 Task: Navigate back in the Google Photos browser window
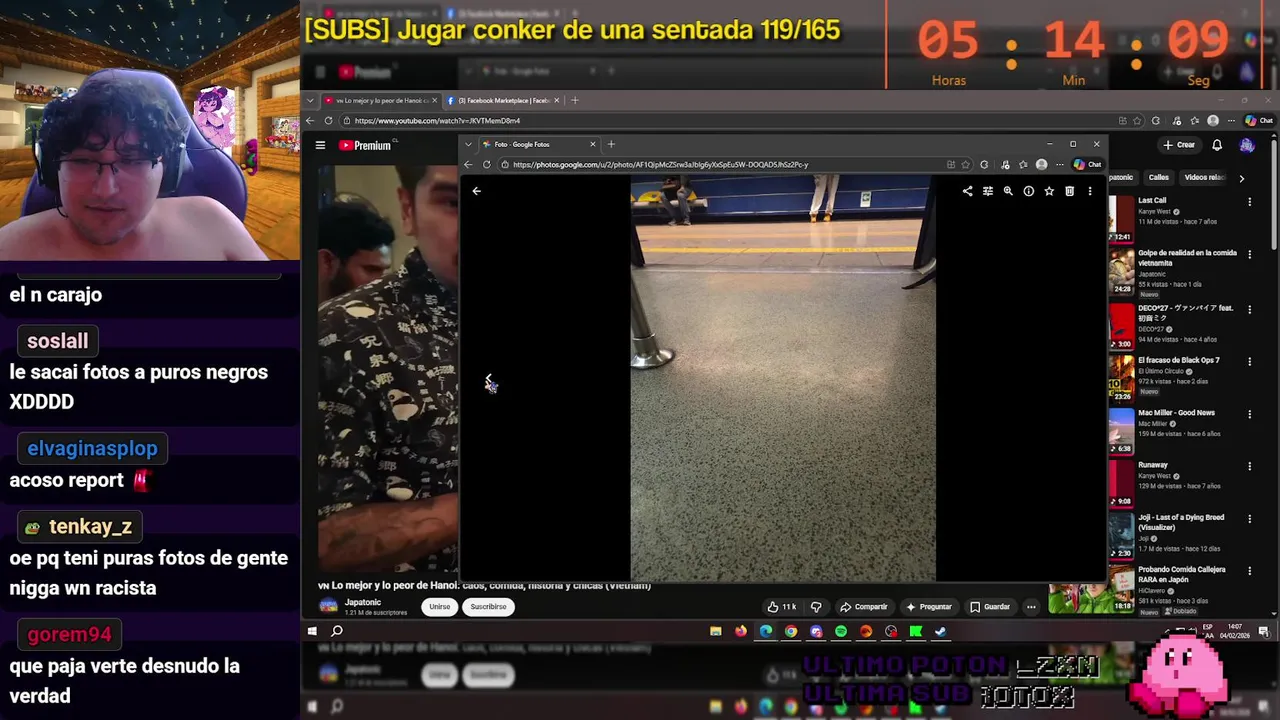[468, 165]
